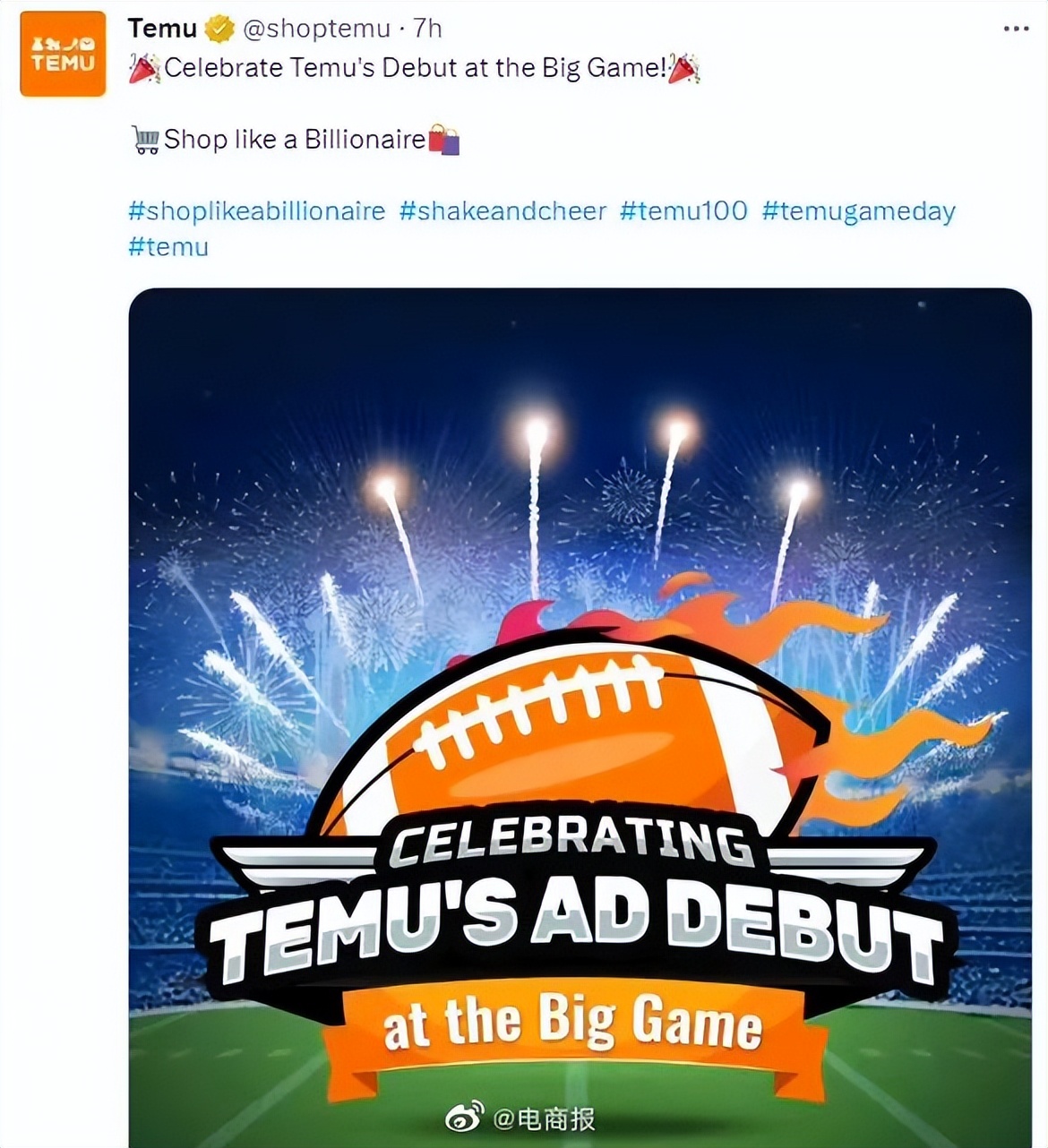Open the #shoplikeabillionaire hashtag

[256, 211]
